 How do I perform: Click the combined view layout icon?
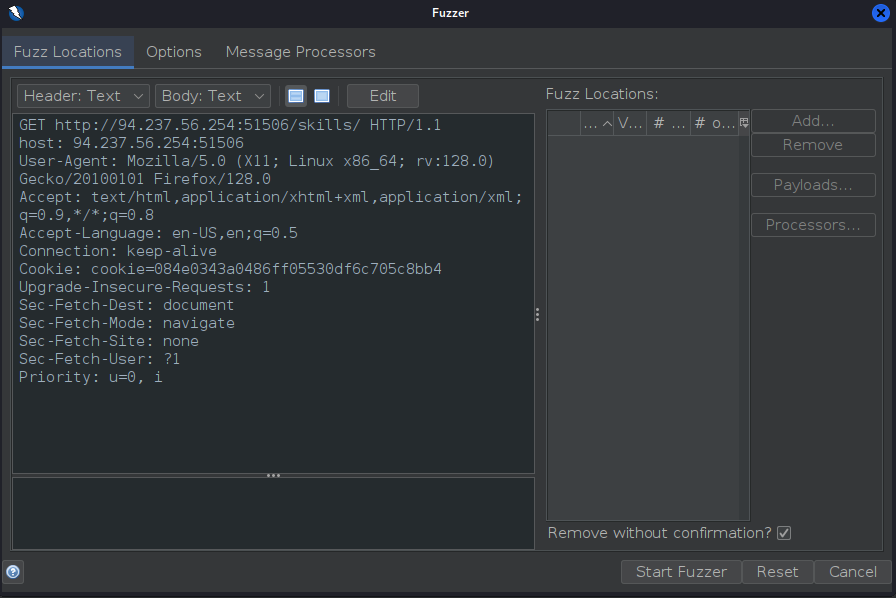pyautogui.click(x=322, y=96)
